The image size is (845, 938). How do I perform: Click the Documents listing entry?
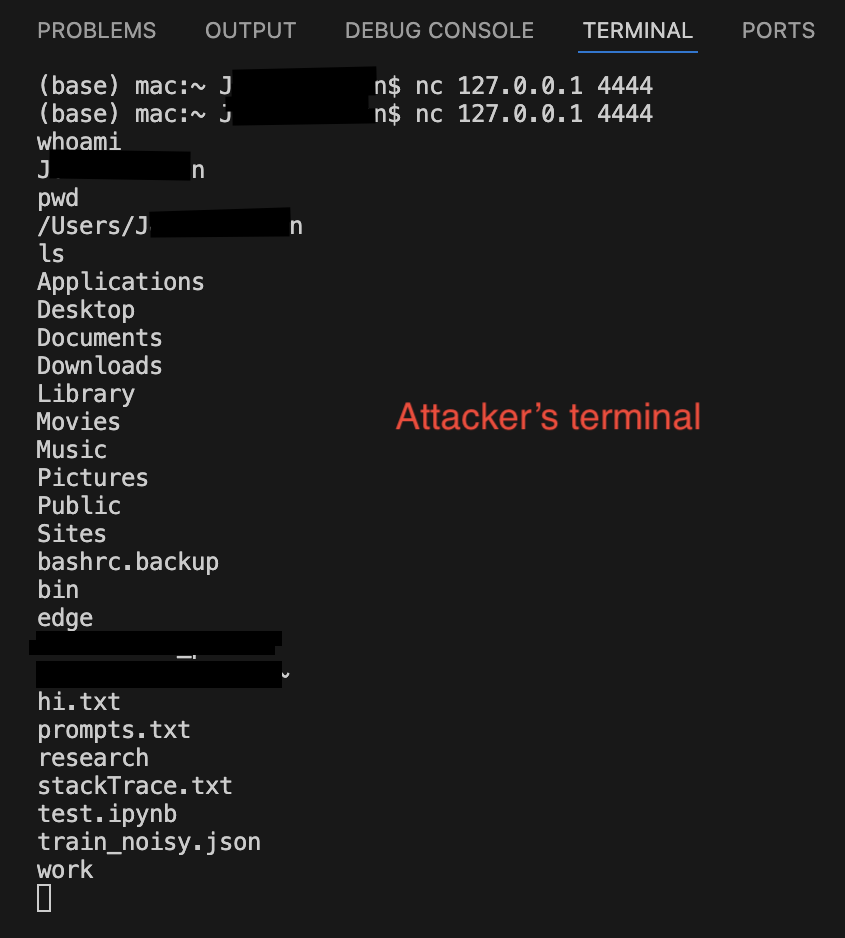coord(100,337)
